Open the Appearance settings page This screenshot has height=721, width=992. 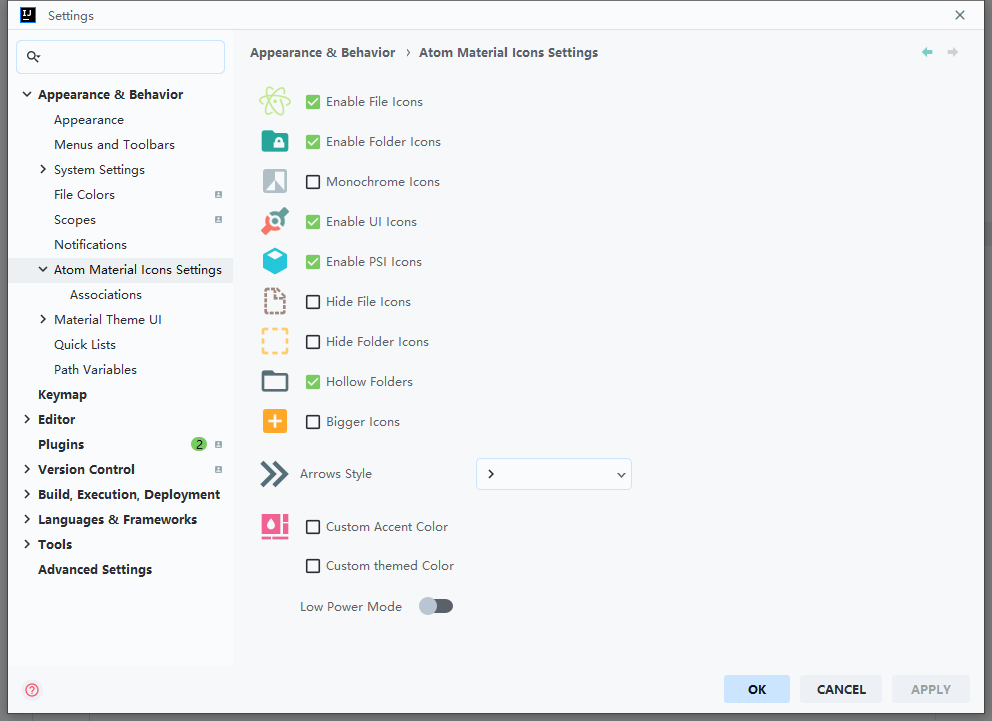point(89,120)
